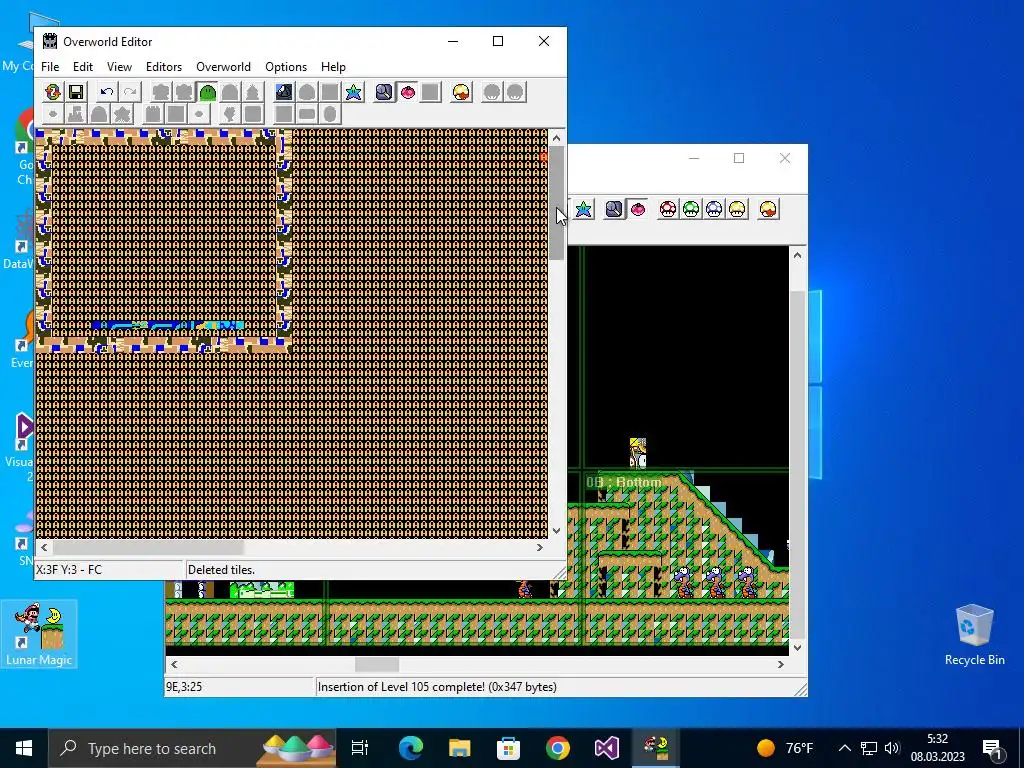This screenshot has width=1024, height=768.
Task: Open the Windows Start menu
Action: (x=24, y=748)
